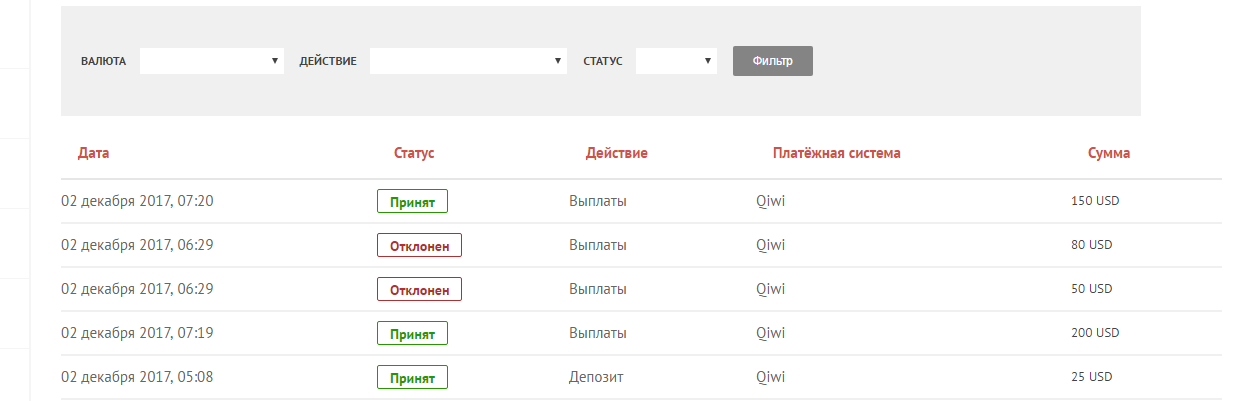Click Принят badge on 07:19 row
1244x401 pixels.
(412, 333)
